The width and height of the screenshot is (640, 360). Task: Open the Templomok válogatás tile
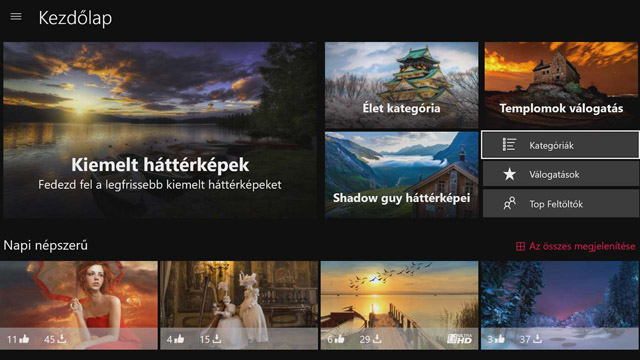pyautogui.click(x=561, y=85)
